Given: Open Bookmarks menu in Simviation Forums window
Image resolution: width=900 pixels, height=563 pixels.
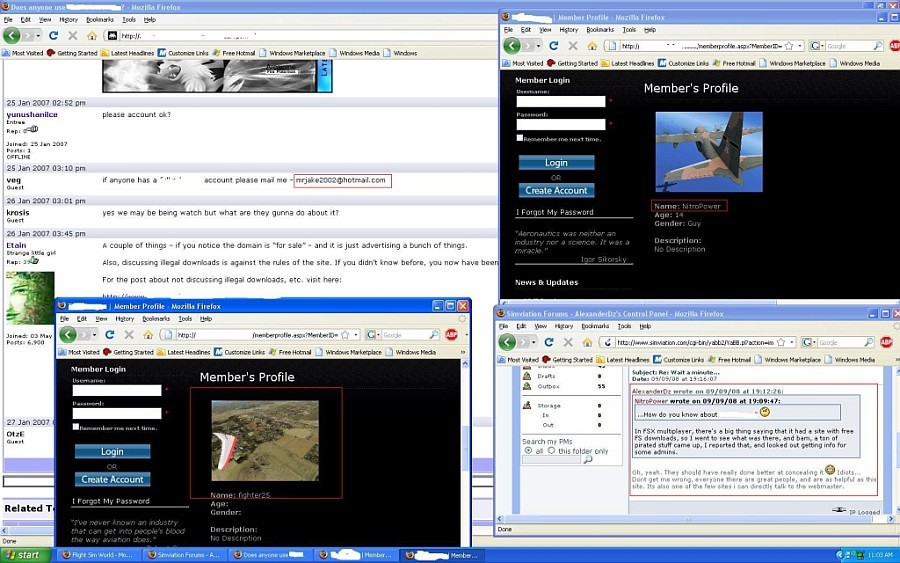Looking at the screenshot, I should coord(595,326).
